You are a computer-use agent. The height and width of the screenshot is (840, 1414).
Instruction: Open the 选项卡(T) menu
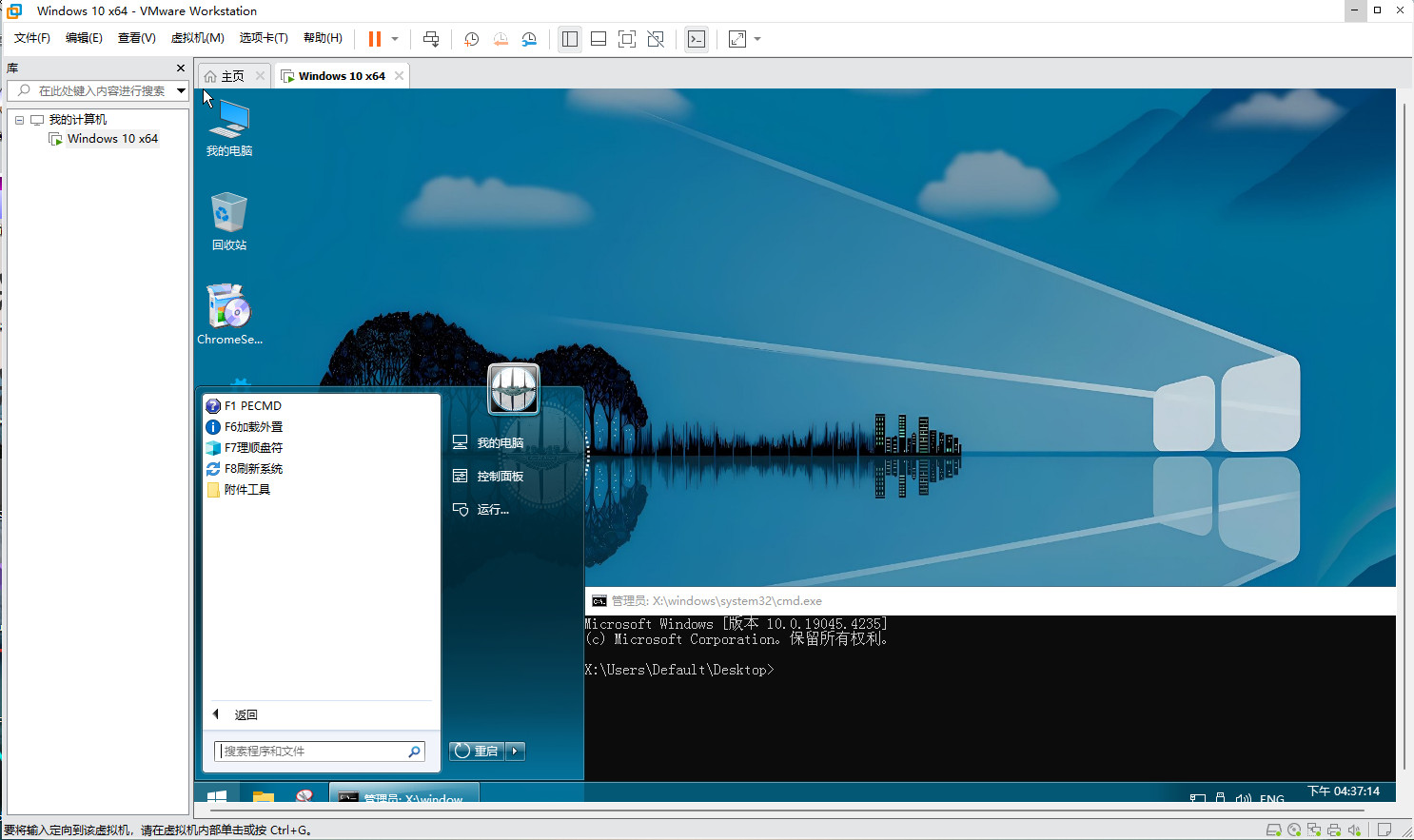[x=264, y=38]
